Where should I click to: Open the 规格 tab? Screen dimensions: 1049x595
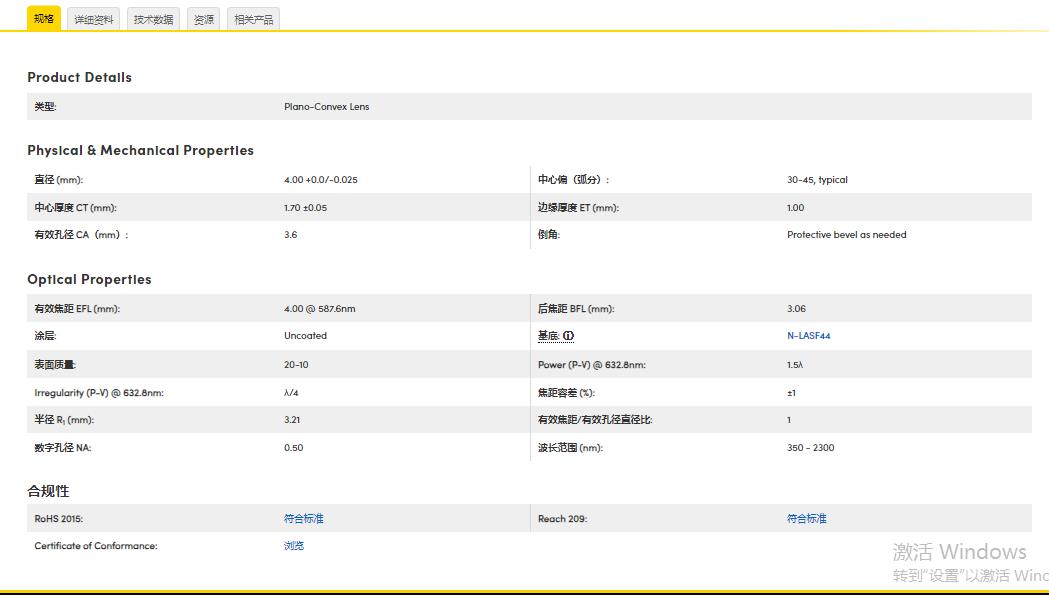pos(44,18)
